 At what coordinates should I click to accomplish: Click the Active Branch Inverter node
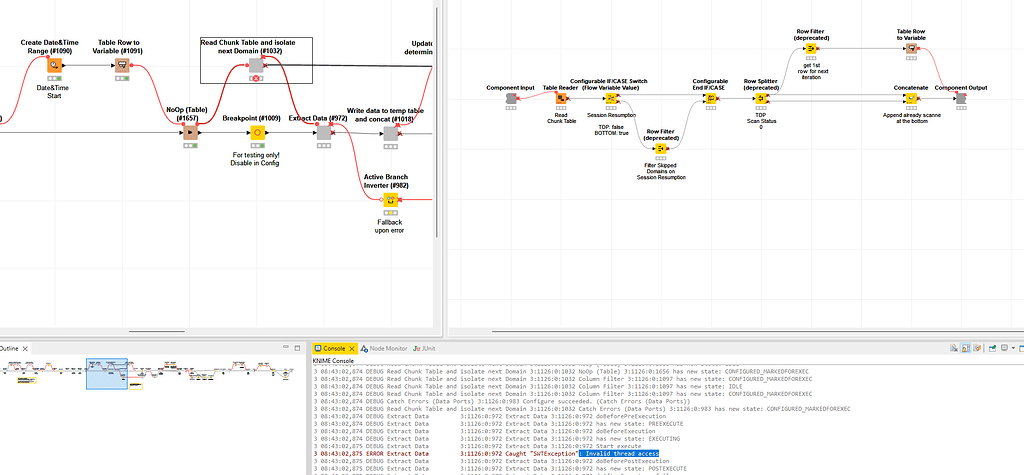(x=391, y=200)
